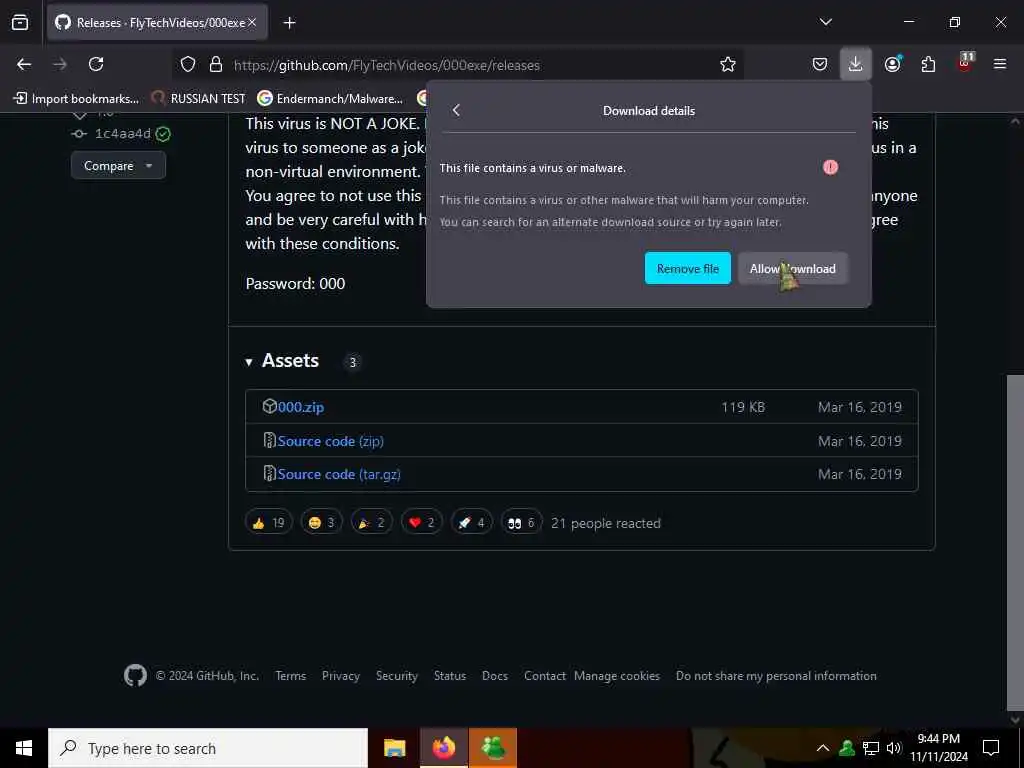1024x768 pixels.
Task: Open the RUSSIAN TEST bookmark
Action: coord(198,99)
